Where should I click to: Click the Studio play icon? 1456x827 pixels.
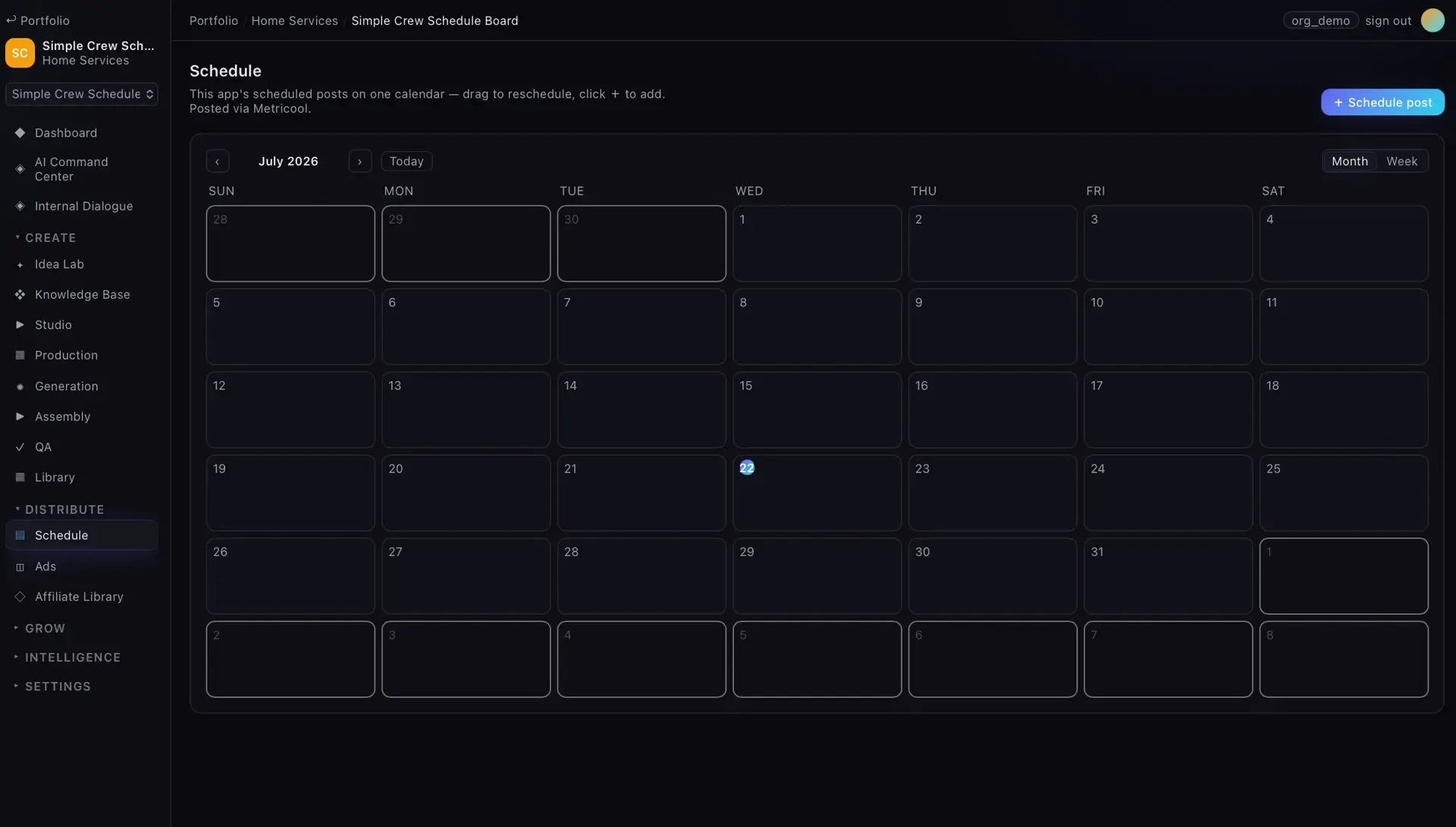click(x=20, y=324)
